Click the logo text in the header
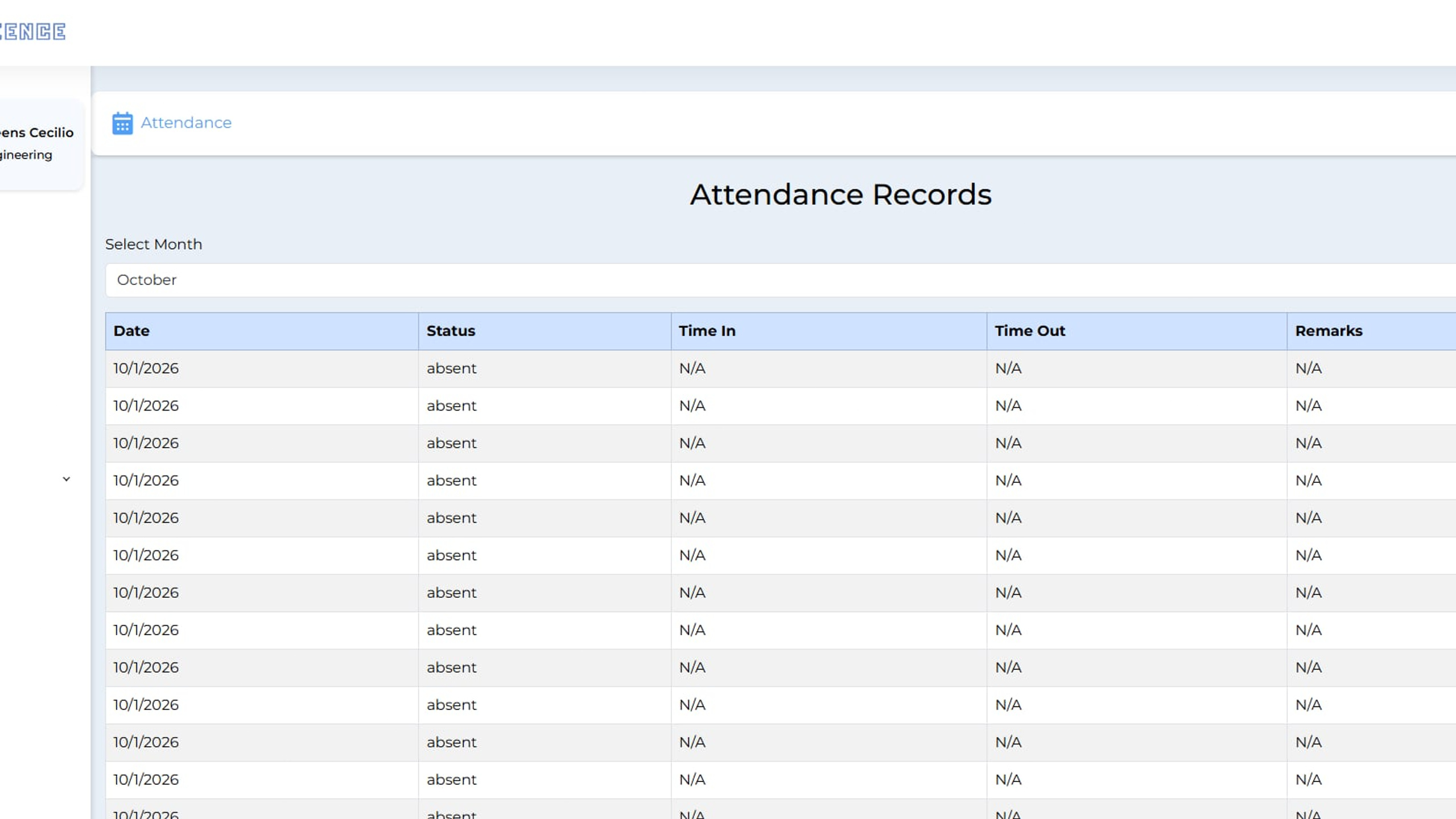Screen dimensions: 1456x819 tap(32, 31)
